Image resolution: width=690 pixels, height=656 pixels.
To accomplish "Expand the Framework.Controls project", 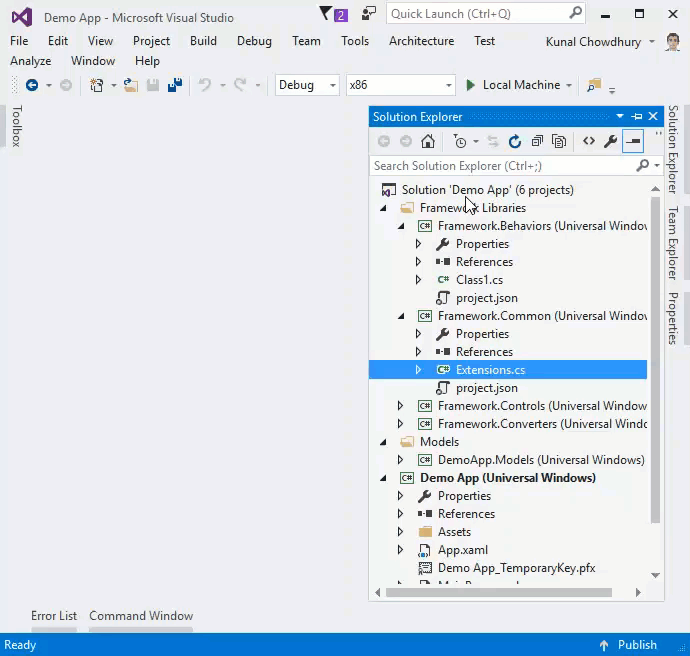I will 400,406.
